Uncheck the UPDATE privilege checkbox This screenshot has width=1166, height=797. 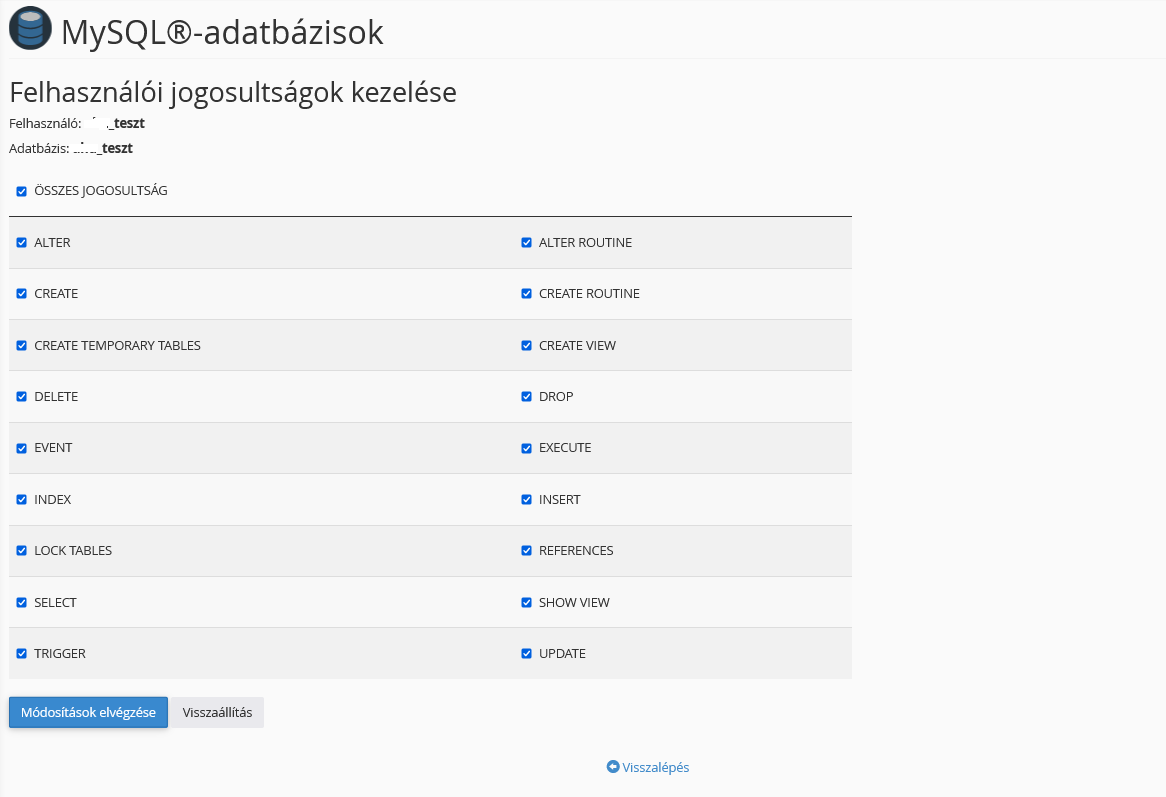coord(526,654)
